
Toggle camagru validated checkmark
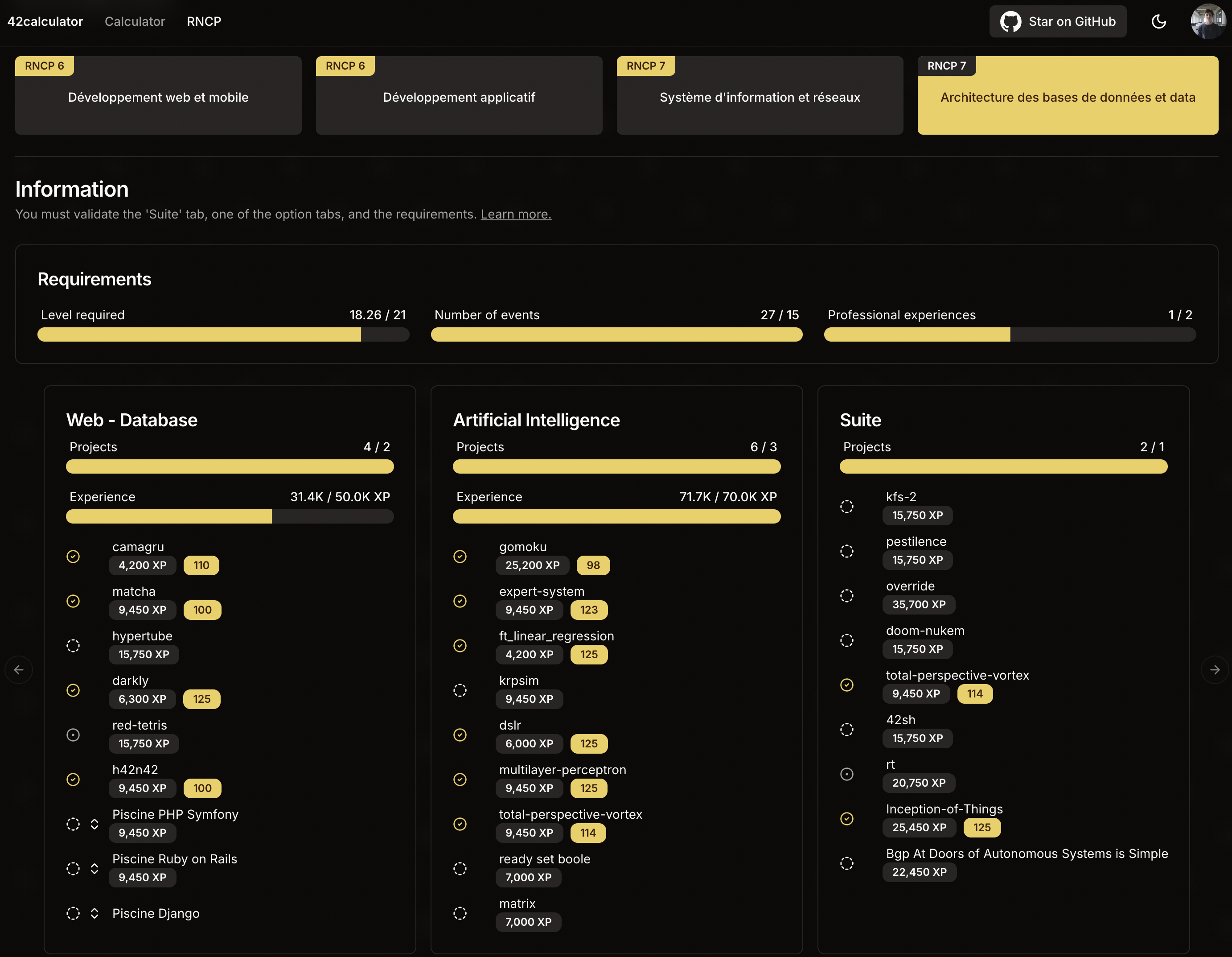pyautogui.click(x=74, y=557)
